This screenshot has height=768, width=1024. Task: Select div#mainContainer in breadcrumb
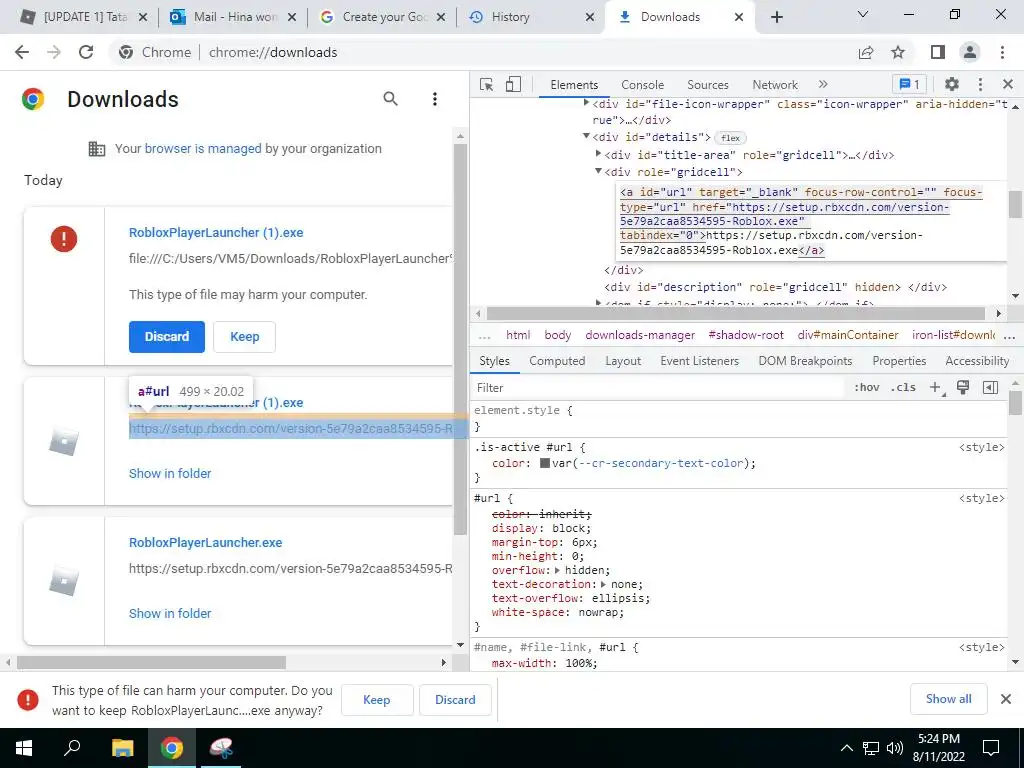[848, 335]
